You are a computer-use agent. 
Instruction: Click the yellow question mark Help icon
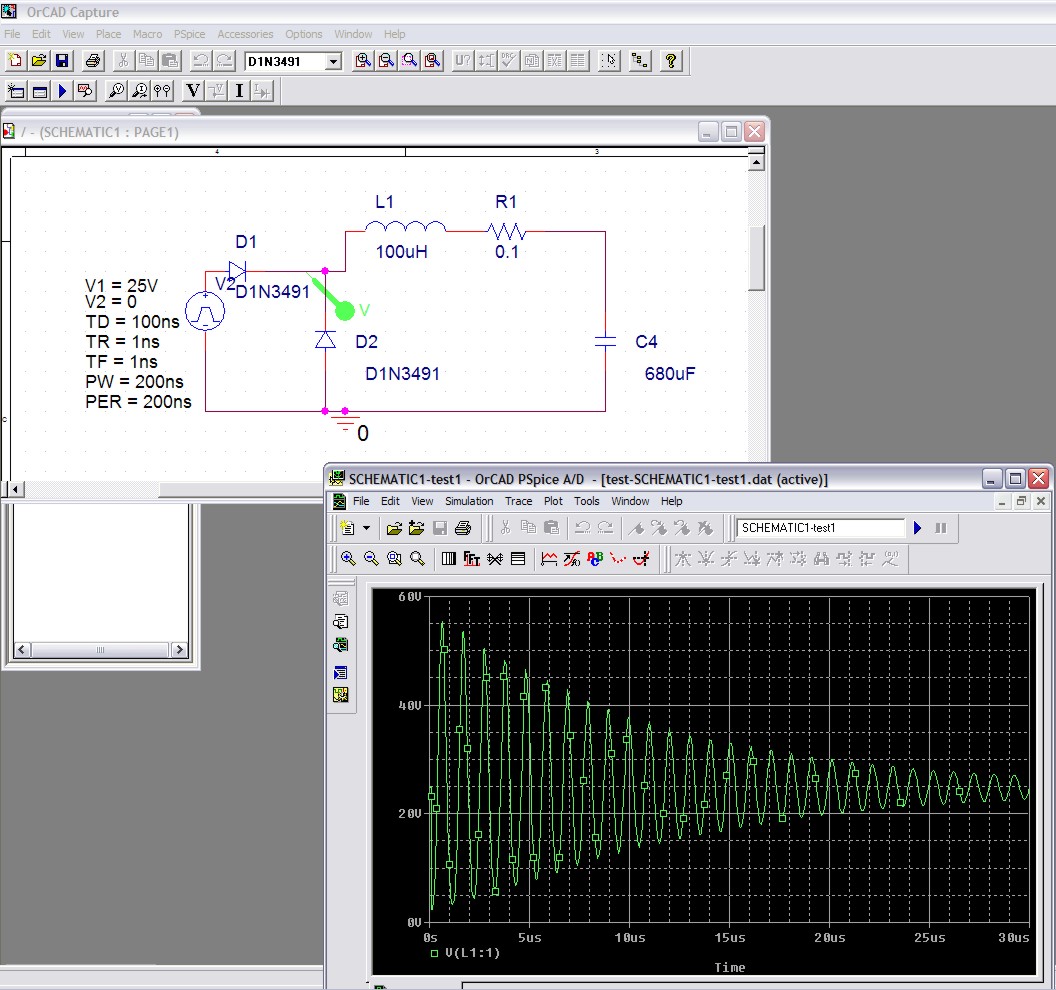tap(670, 61)
